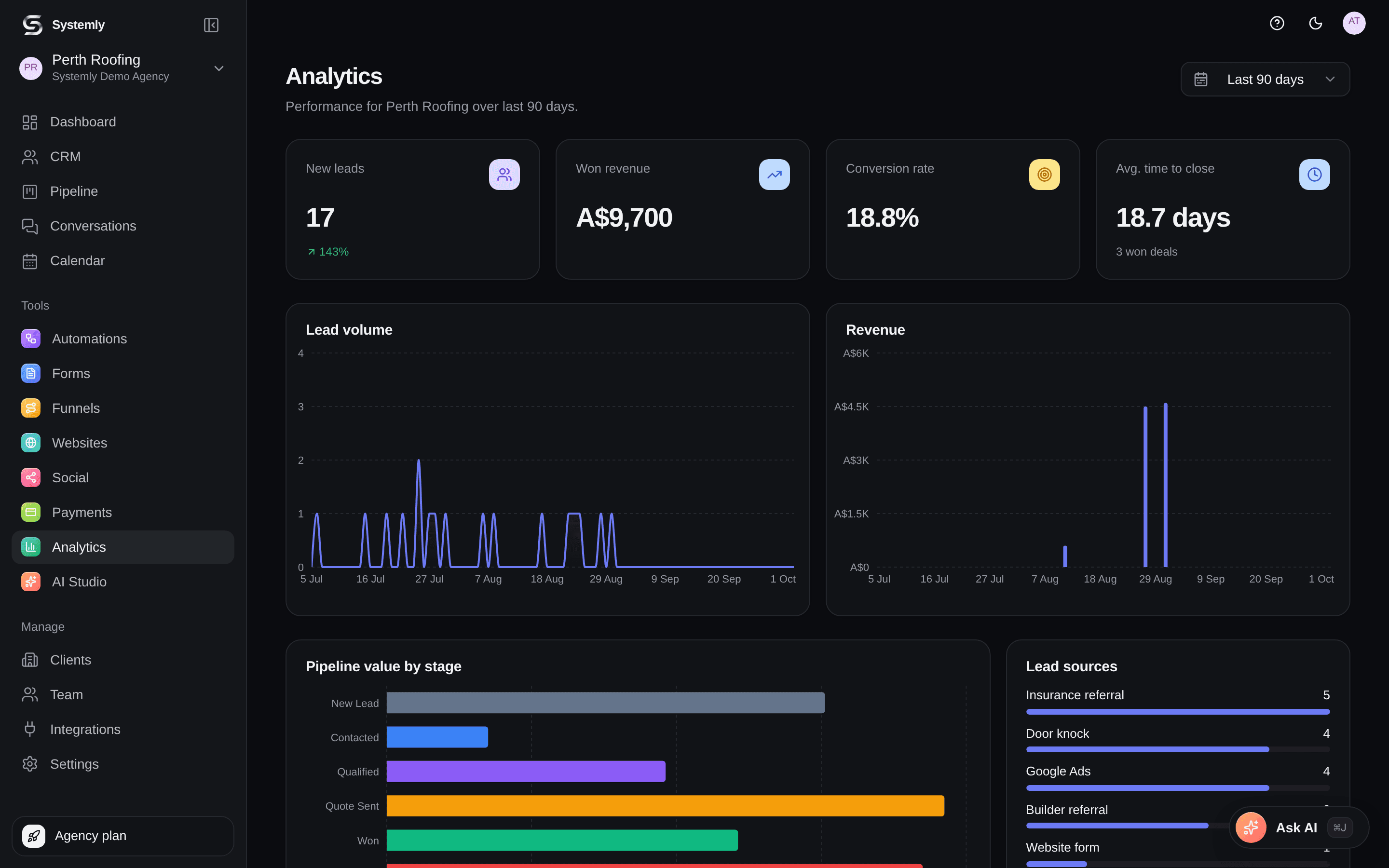Click the Won green pipeline bar

(x=562, y=841)
